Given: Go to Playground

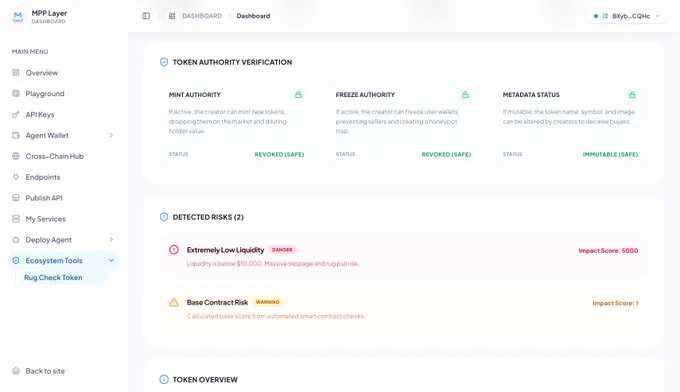Looking at the screenshot, I should (x=63, y=93).
